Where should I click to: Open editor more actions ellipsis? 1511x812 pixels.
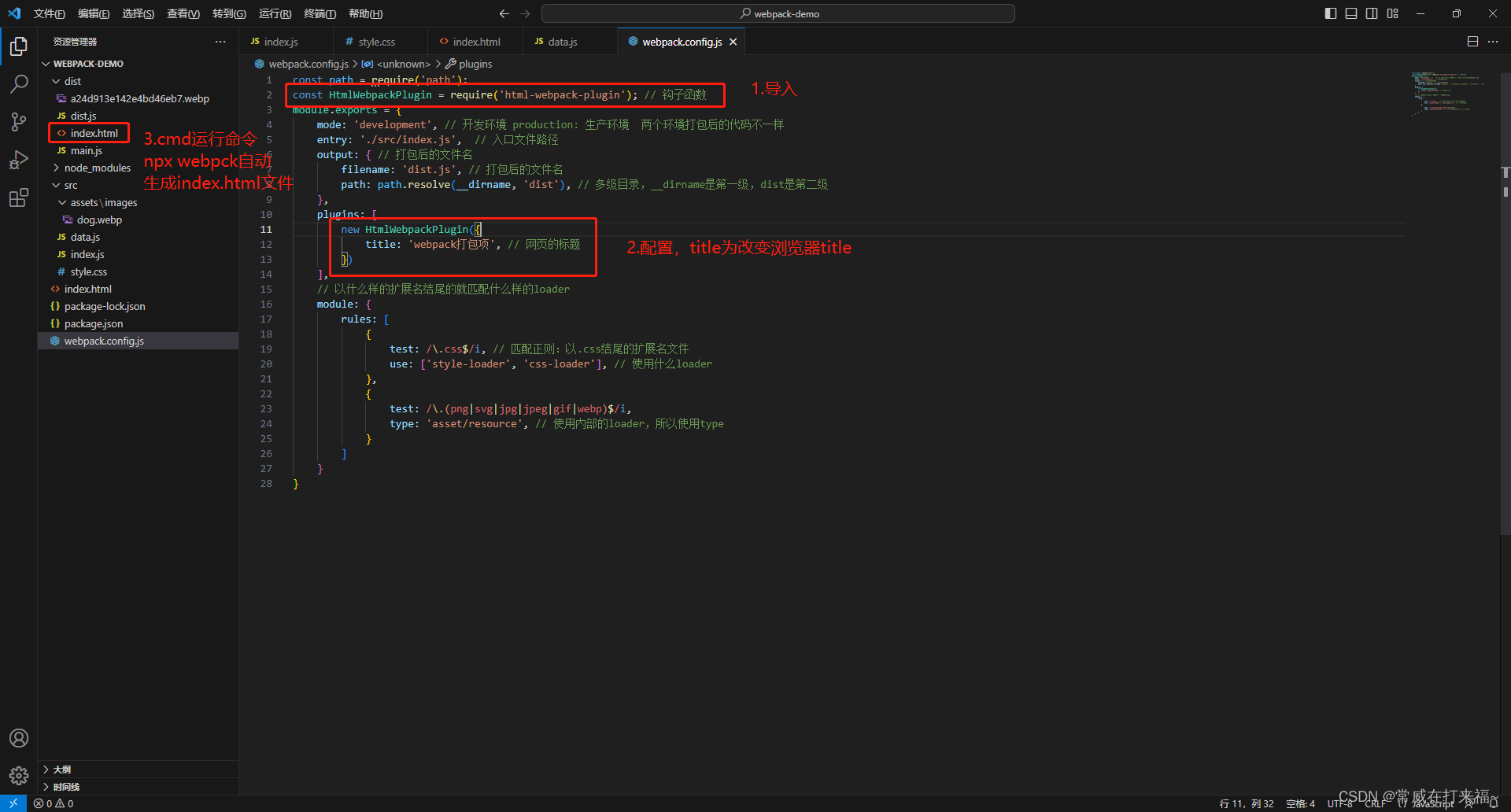click(x=1493, y=42)
